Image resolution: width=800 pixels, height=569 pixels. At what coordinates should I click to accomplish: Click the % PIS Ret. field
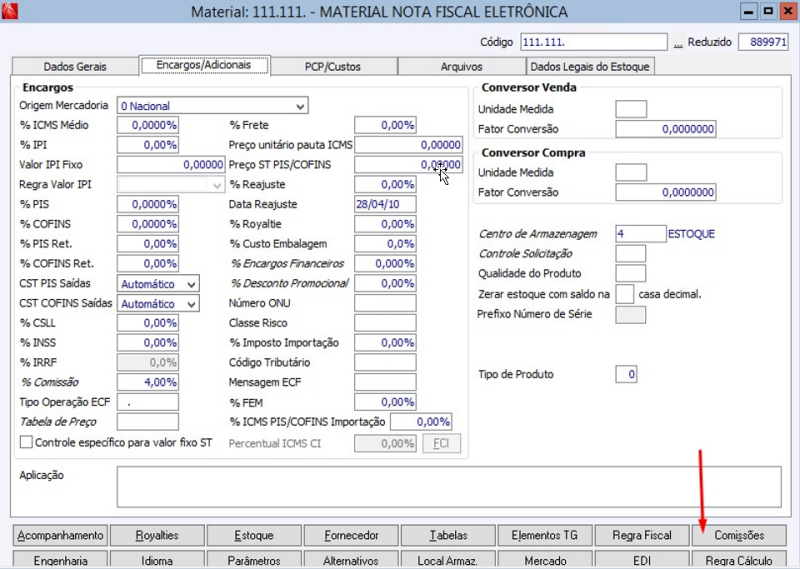(148, 244)
